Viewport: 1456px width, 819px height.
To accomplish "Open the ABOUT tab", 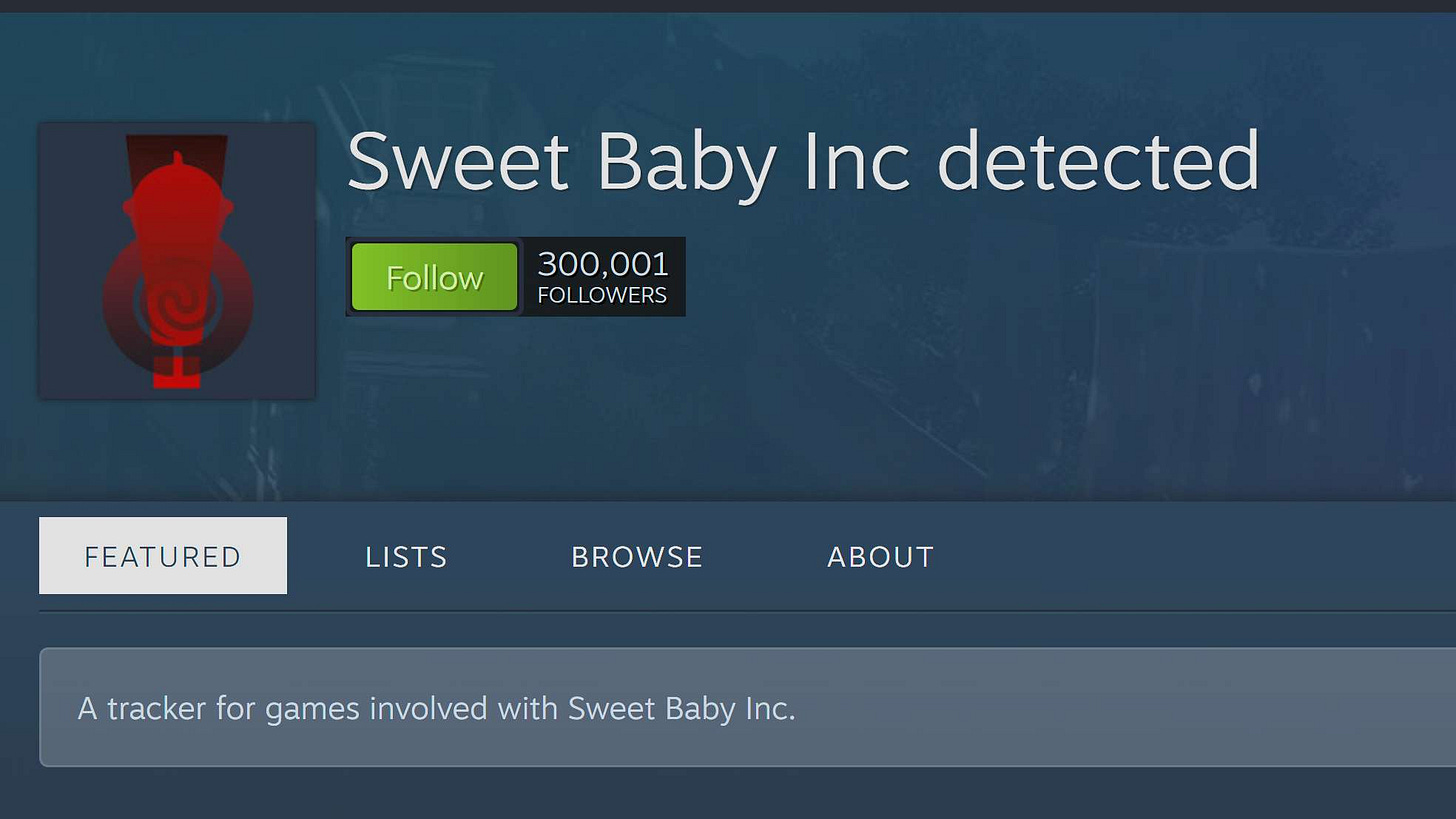I will click(x=880, y=556).
